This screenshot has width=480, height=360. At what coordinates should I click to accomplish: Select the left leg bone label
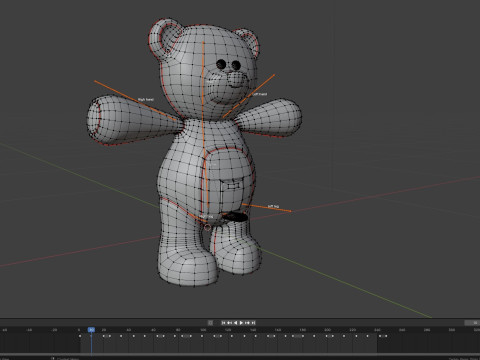coord(273,206)
